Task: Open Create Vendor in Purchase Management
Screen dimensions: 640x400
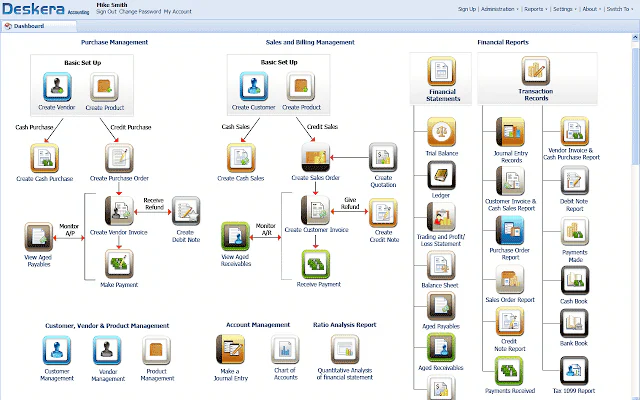Action: point(57,87)
